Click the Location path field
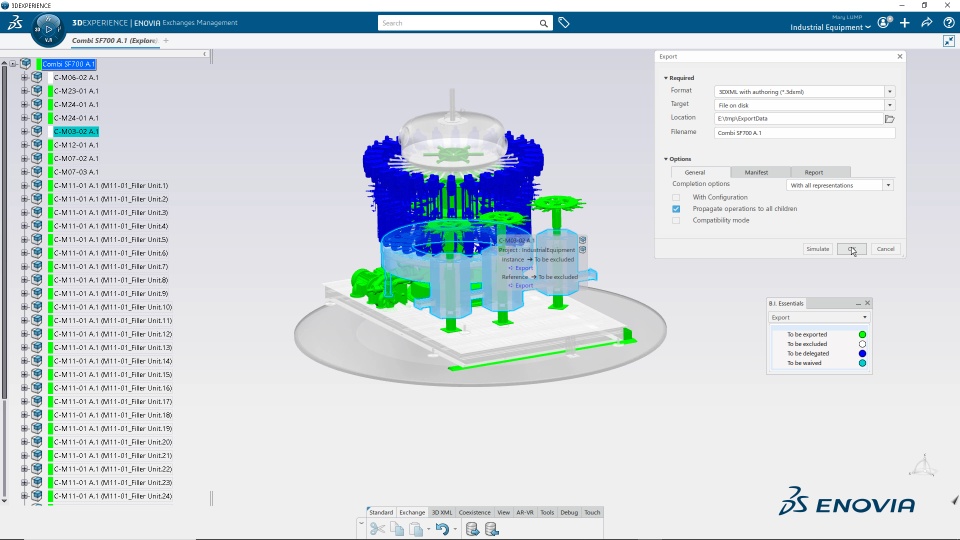The image size is (960, 540). [798, 119]
